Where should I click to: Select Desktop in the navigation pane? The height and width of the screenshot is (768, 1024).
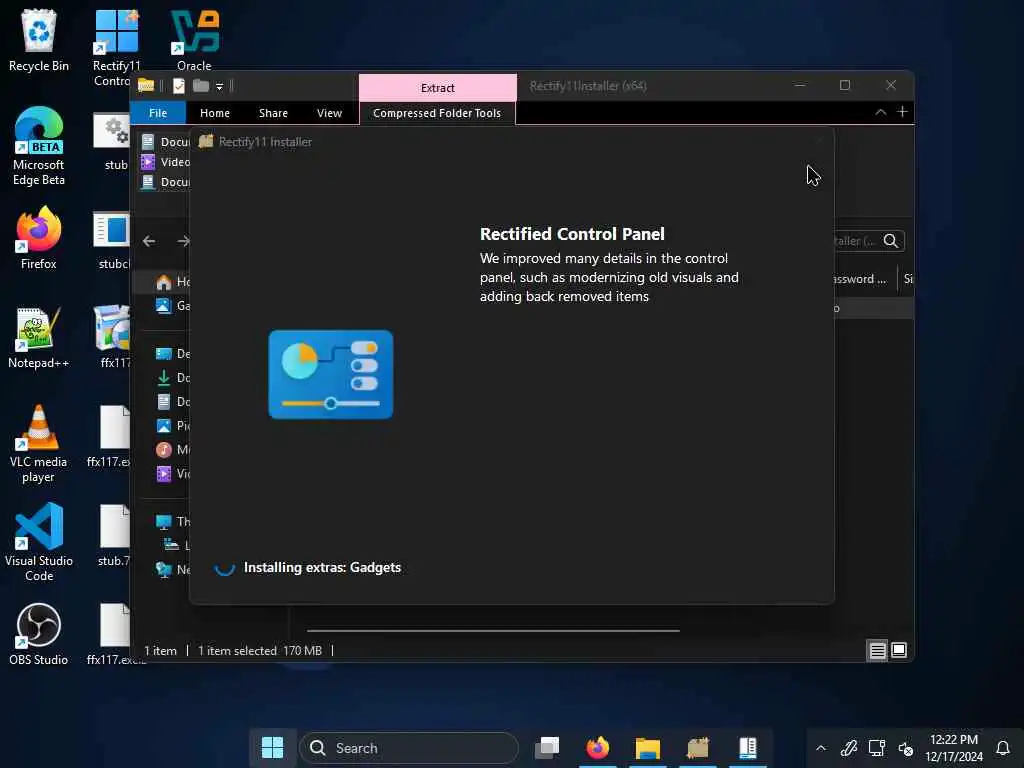click(x=172, y=353)
